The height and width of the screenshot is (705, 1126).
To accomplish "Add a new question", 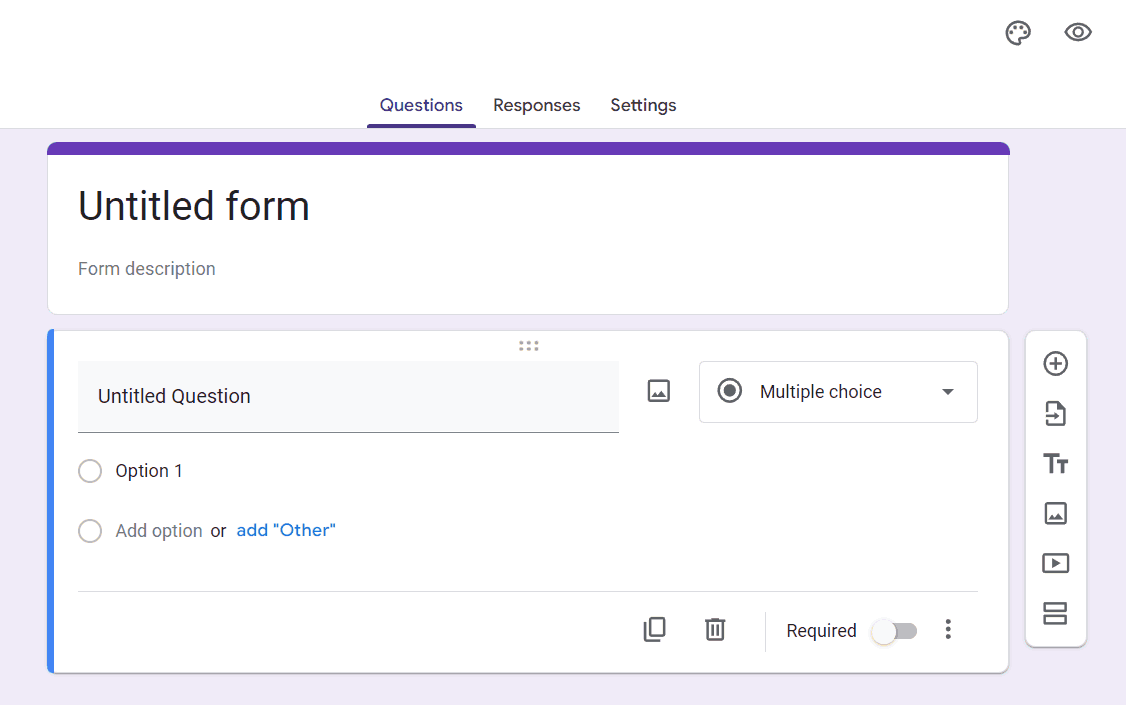I will pos(1055,364).
